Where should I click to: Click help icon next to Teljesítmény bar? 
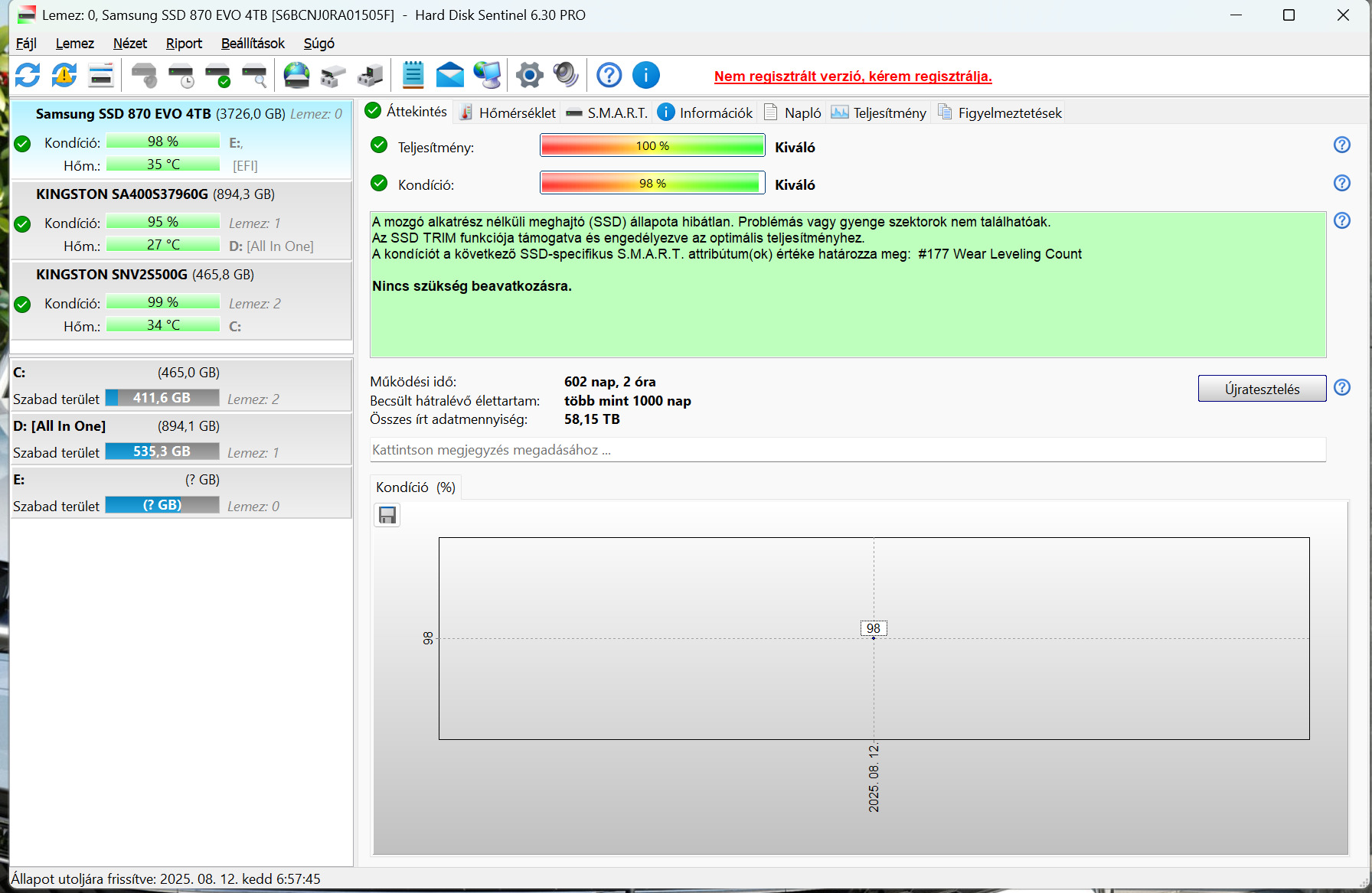(x=1342, y=145)
